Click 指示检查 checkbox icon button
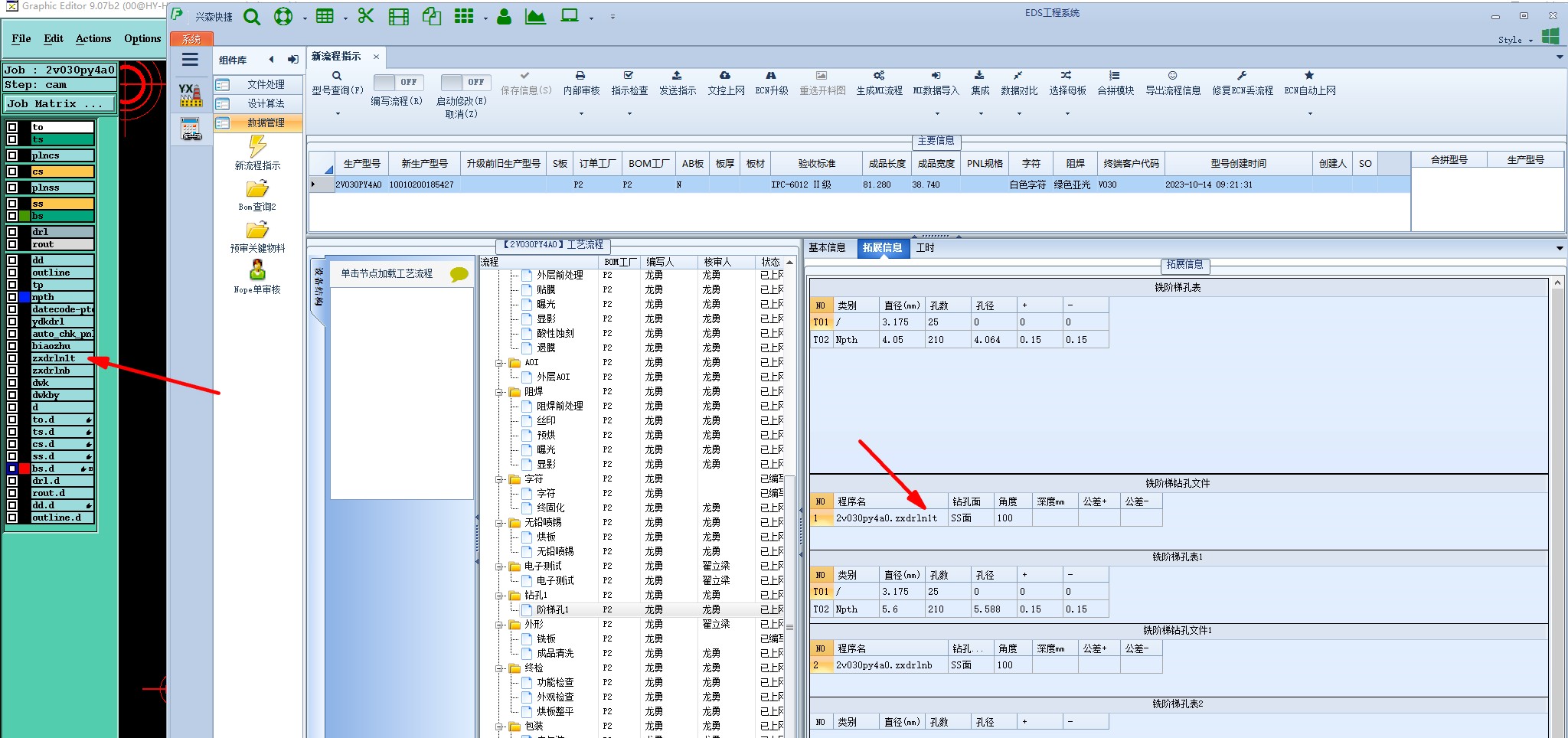This screenshot has height=738, width=1568. [x=629, y=83]
